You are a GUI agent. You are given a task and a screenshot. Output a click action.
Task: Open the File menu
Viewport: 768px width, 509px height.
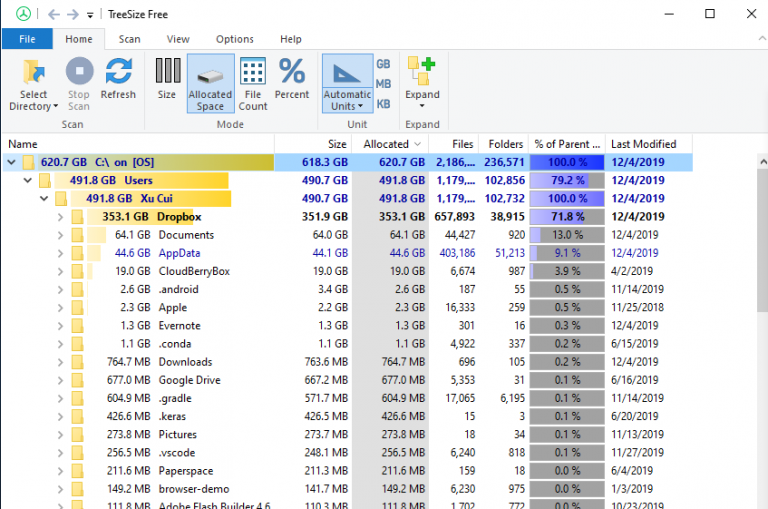pyautogui.click(x=27, y=39)
